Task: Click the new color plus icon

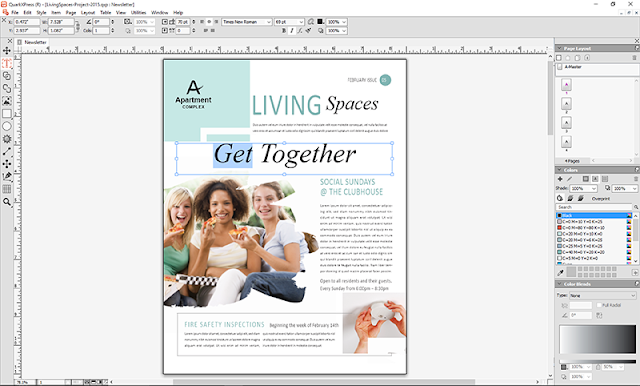Action: 560,179
